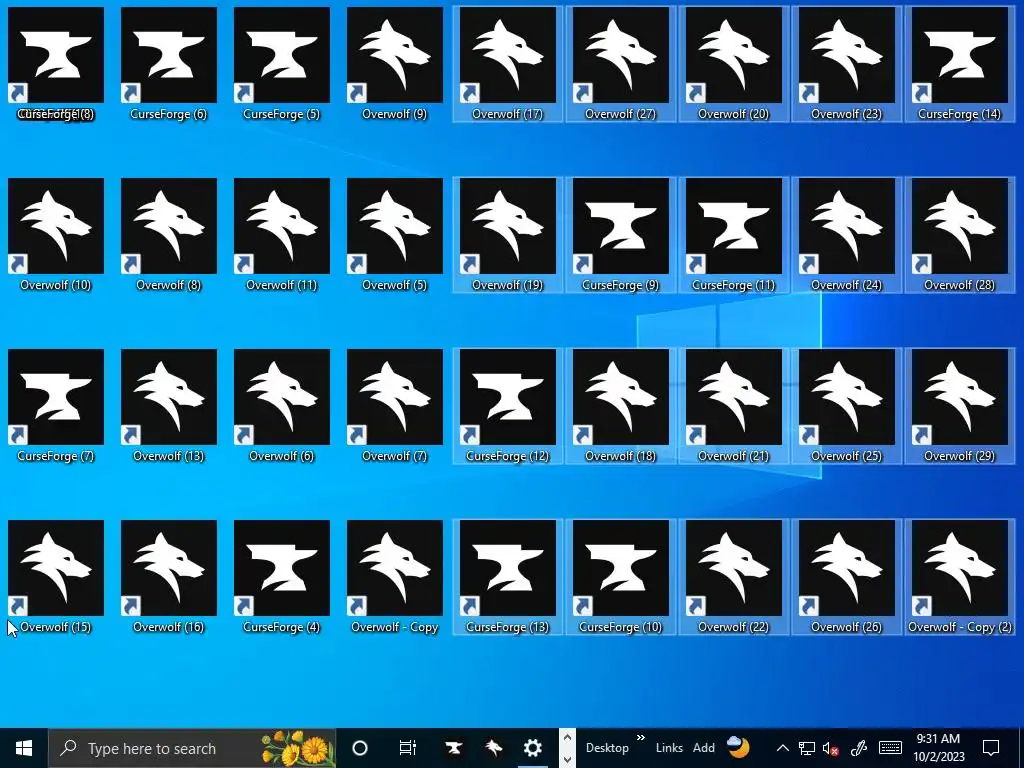
Task: Open the pen workspace tray icon
Action: pos(859,748)
